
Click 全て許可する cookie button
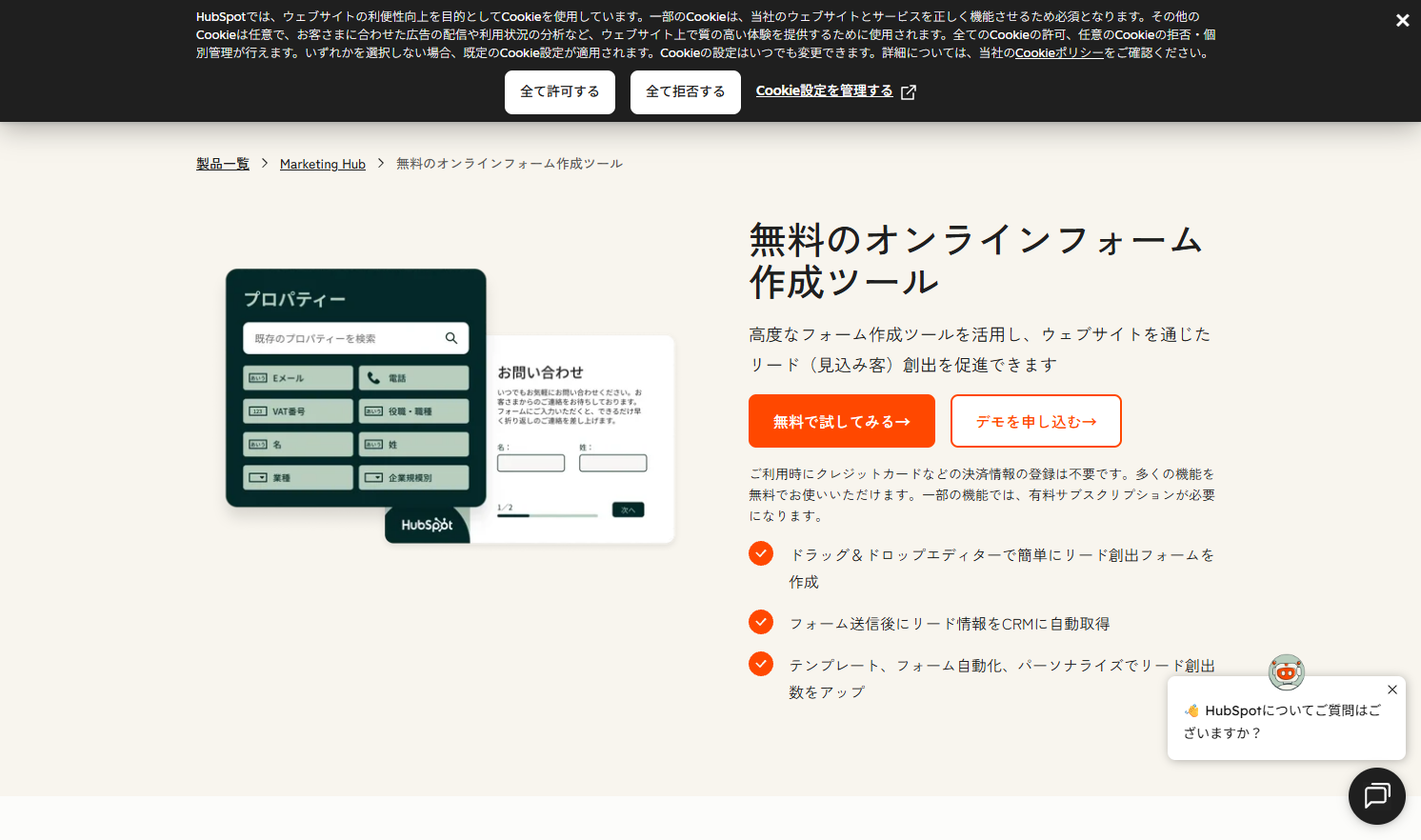tap(560, 92)
